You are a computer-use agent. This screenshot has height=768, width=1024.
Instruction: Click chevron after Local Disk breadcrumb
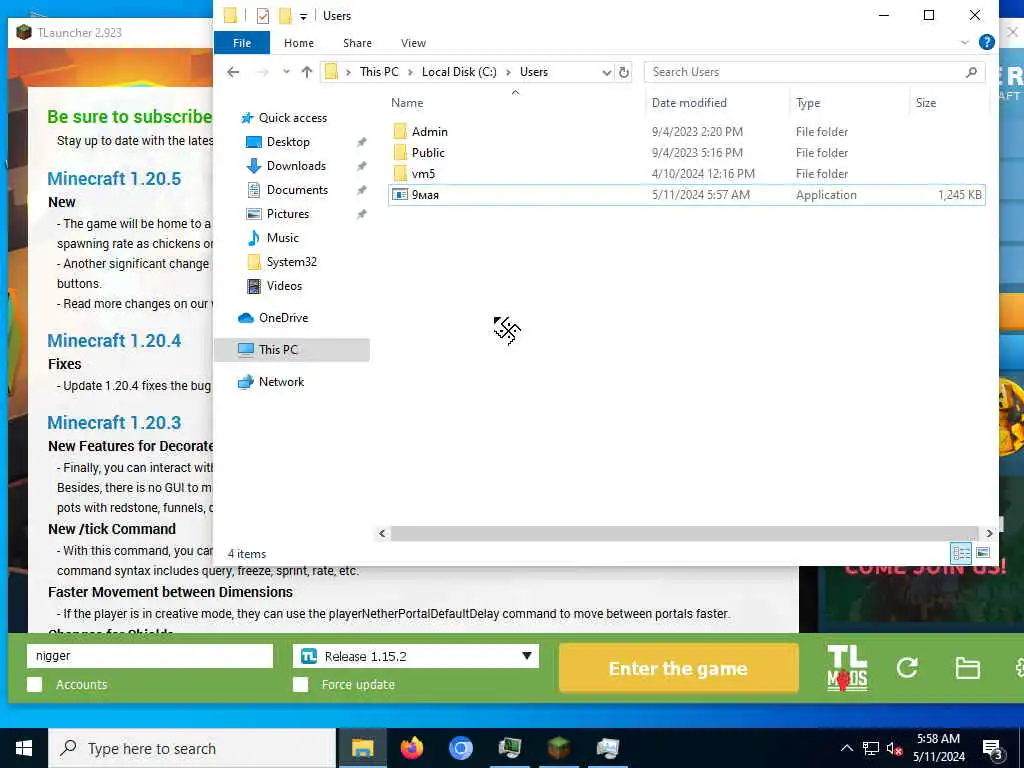coord(508,72)
